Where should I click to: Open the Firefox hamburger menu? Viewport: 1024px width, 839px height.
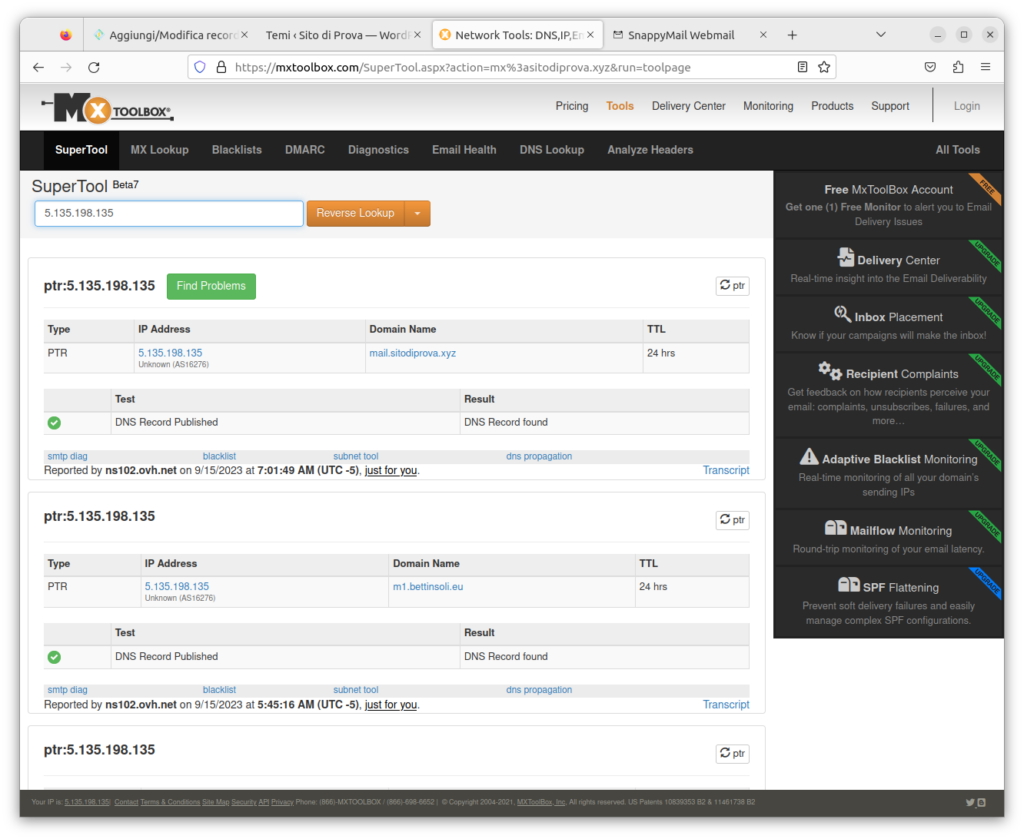[985, 67]
